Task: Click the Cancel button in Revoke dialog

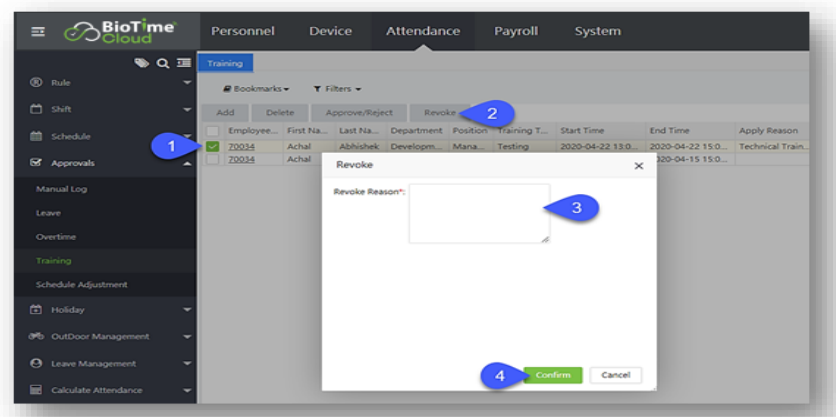Action: click(615, 375)
